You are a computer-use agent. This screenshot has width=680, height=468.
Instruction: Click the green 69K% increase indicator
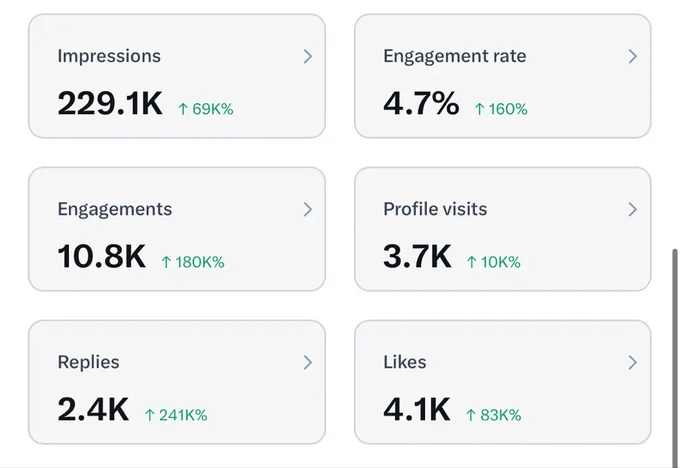click(x=206, y=109)
